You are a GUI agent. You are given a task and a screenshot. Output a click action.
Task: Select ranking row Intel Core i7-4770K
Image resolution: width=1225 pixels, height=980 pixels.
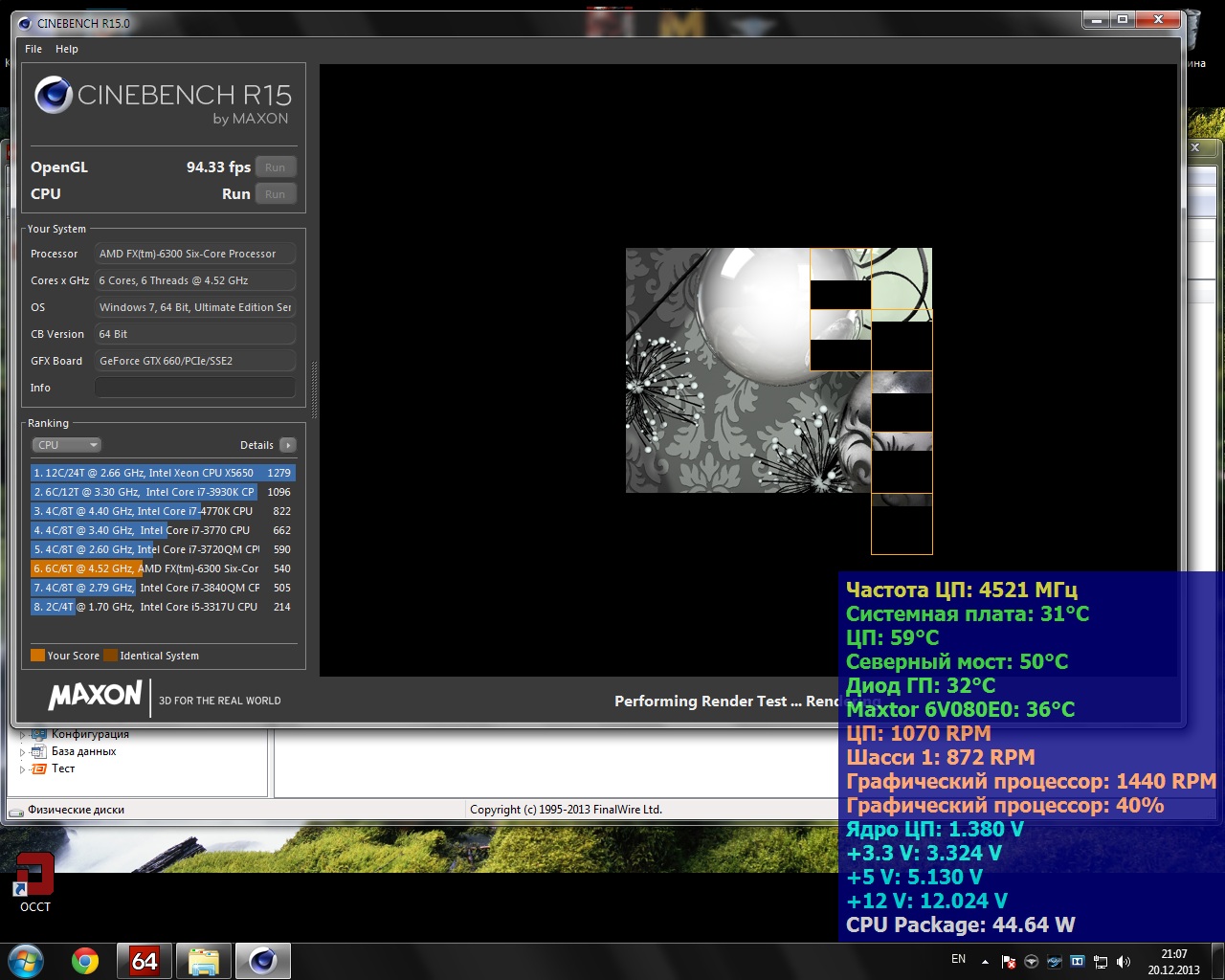(163, 511)
